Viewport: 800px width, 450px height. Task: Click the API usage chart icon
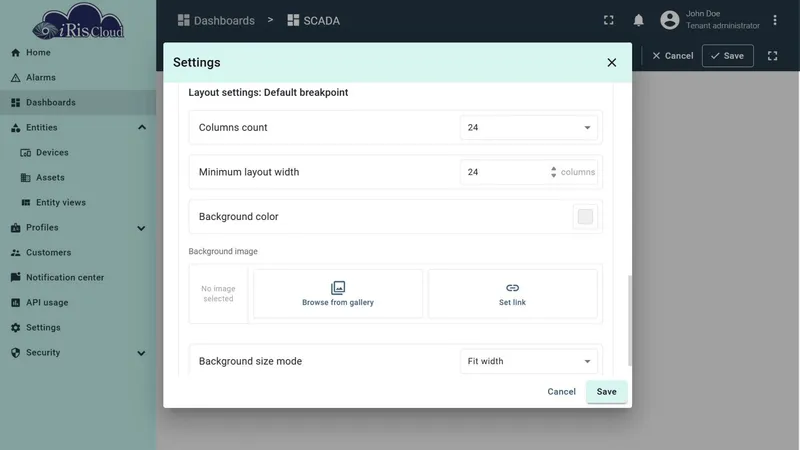(x=15, y=303)
